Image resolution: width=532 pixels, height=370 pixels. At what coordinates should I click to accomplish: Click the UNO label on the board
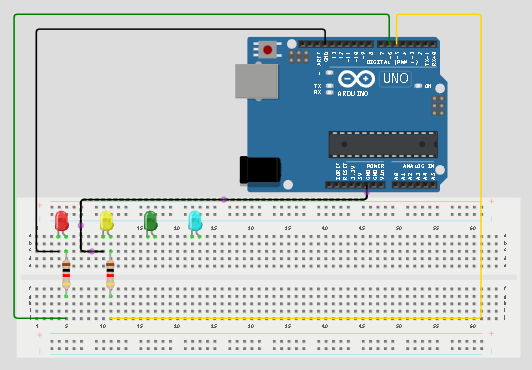[396, 79]
